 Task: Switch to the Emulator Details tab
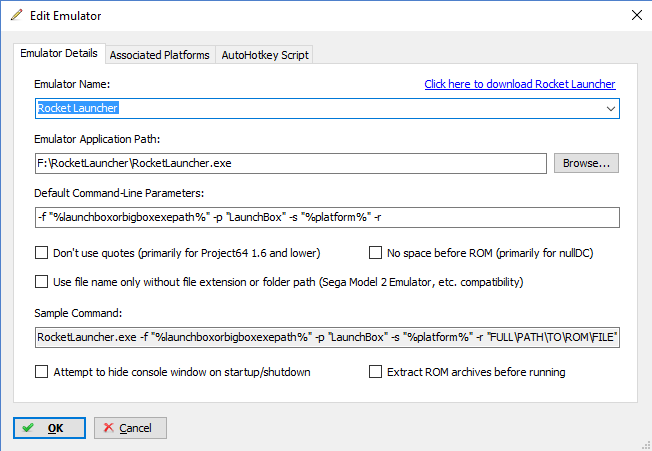59,54
